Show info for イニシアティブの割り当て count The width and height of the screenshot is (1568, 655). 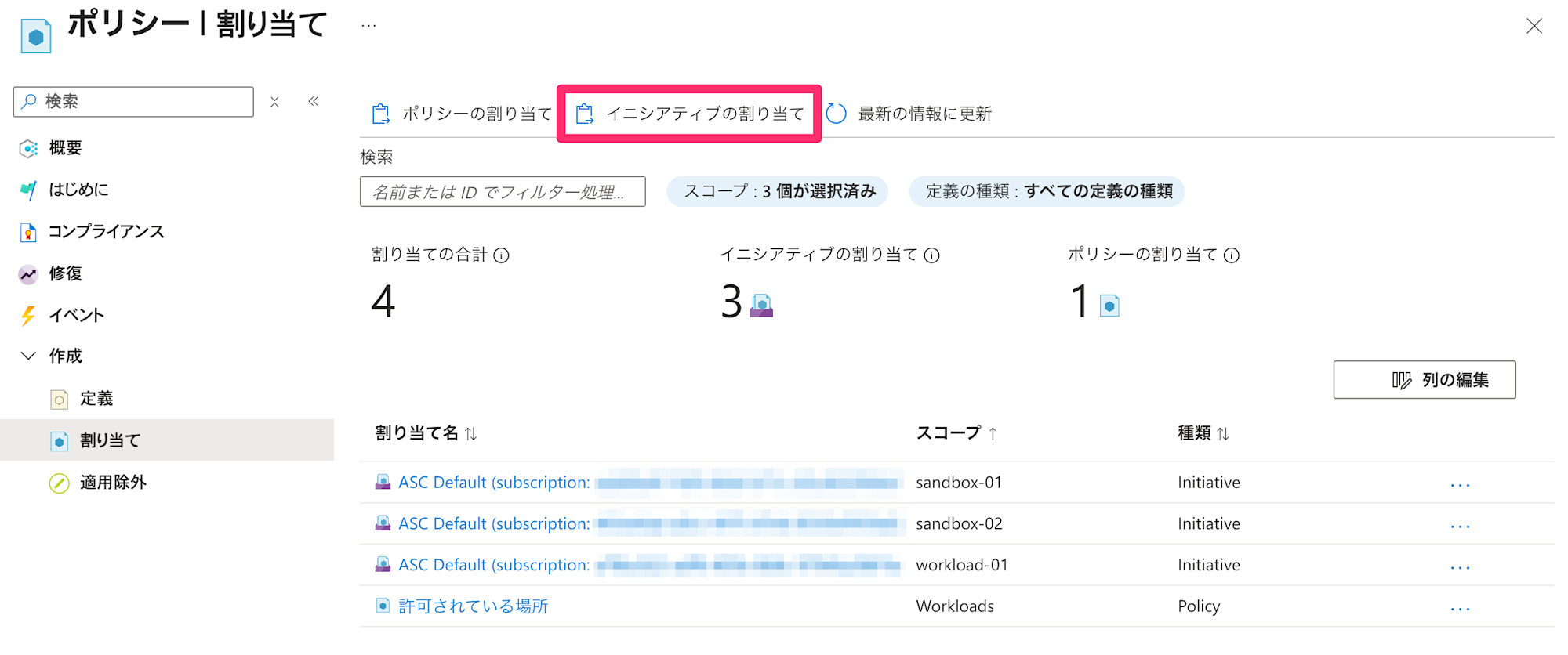click(x=931, y=255)
